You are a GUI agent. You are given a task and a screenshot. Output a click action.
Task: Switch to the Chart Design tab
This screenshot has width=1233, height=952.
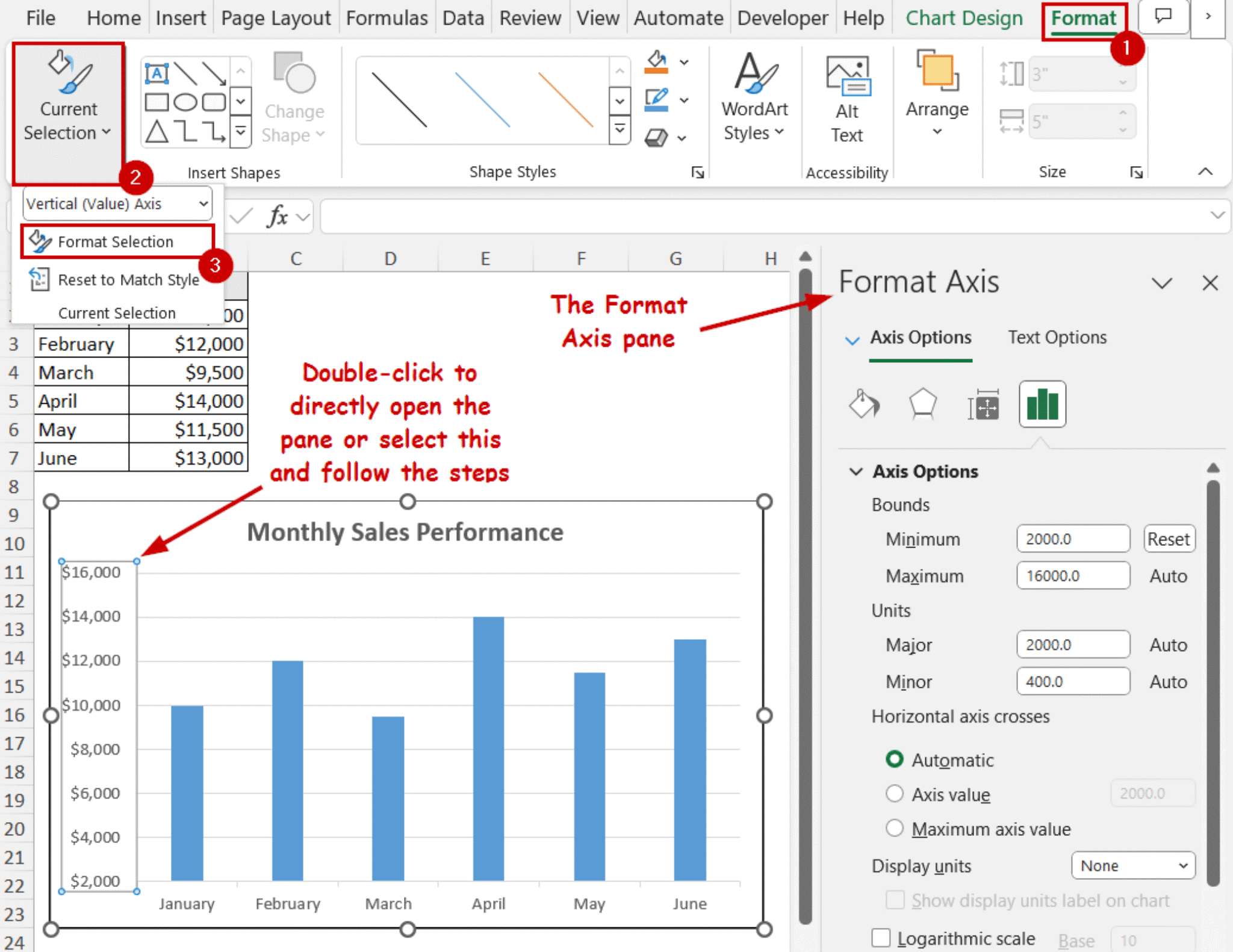964,18
